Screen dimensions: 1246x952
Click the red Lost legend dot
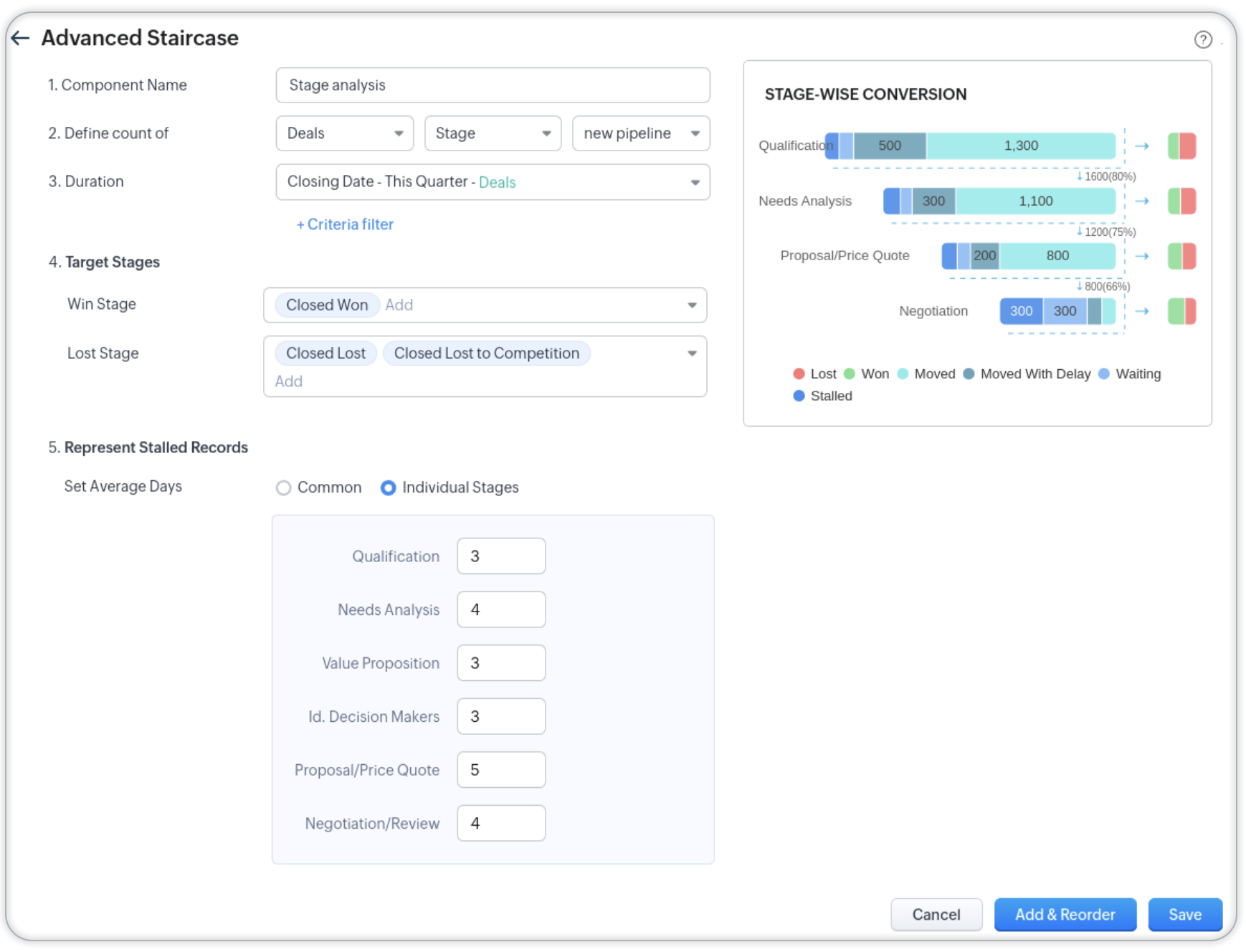799,373
